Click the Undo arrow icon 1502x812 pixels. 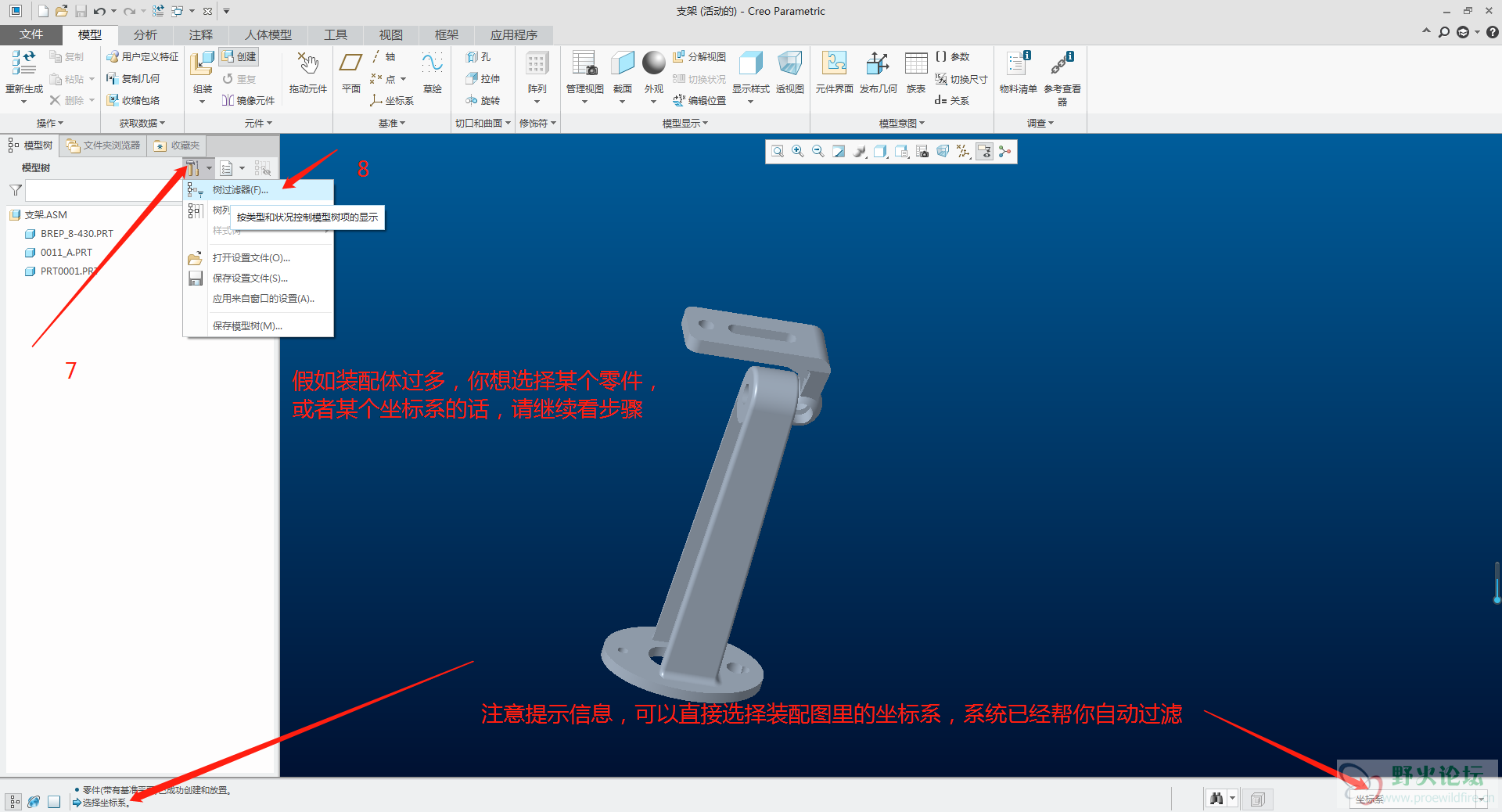[x=99, y=11]
